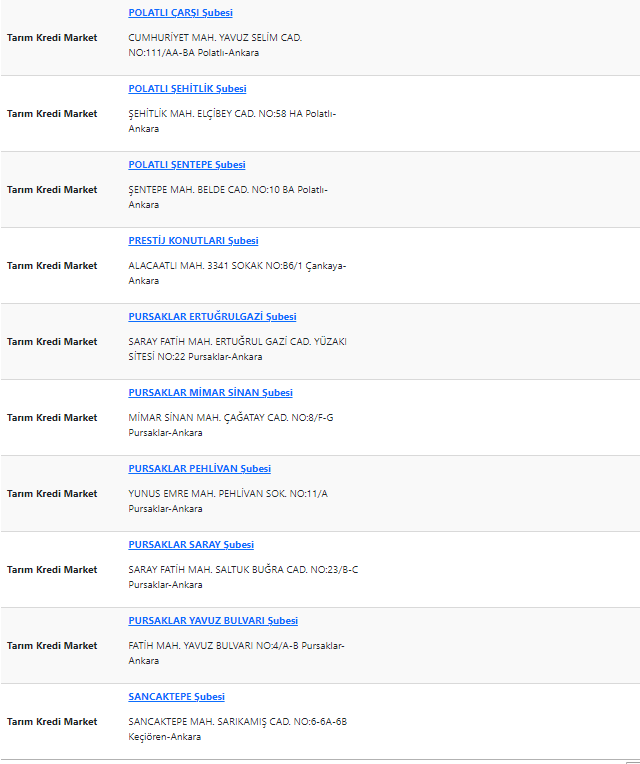The height and width of the screenshot is (764, 640).
Task: Open POLATLI ŞEHİTLİK Şubesi link
Action: (187, 89)
